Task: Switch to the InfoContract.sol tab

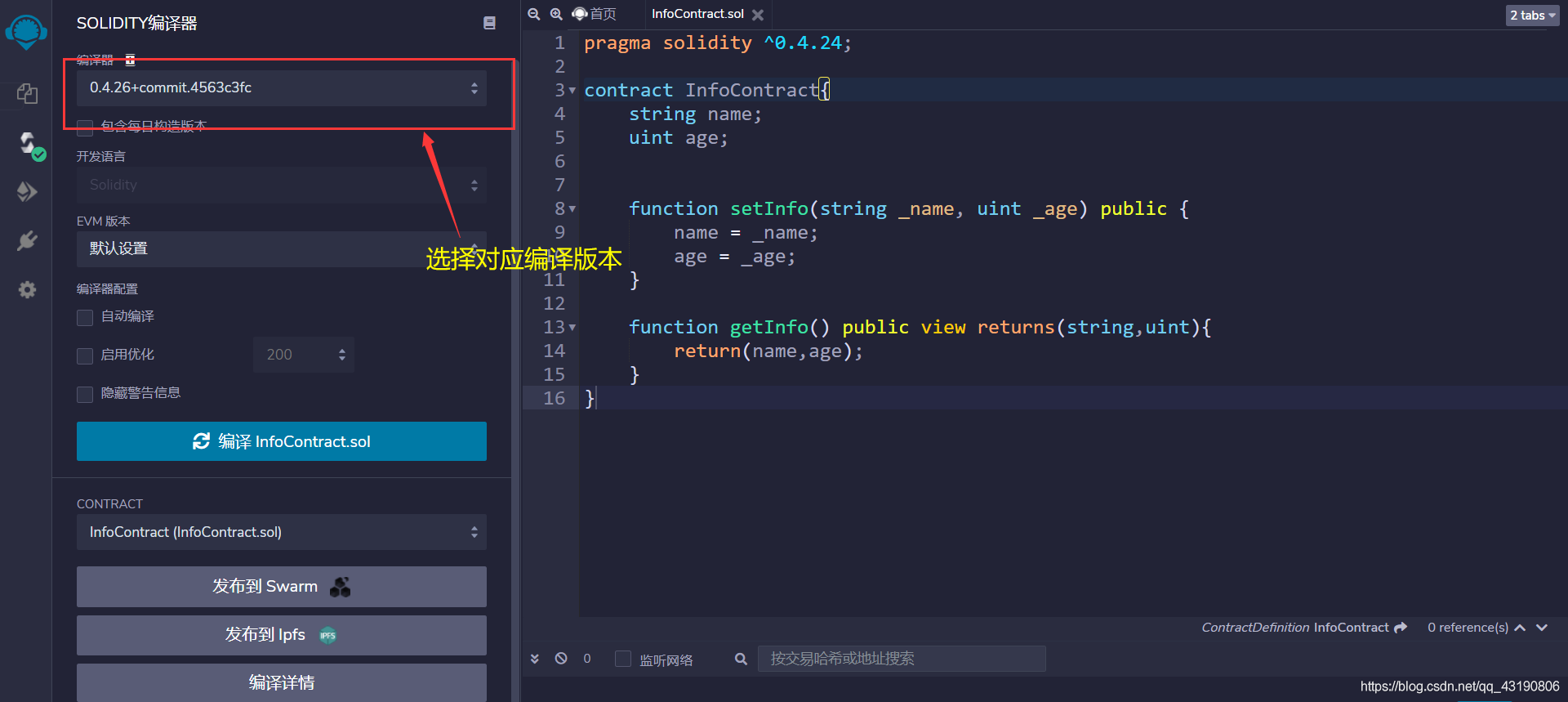Action: (697, 14)
